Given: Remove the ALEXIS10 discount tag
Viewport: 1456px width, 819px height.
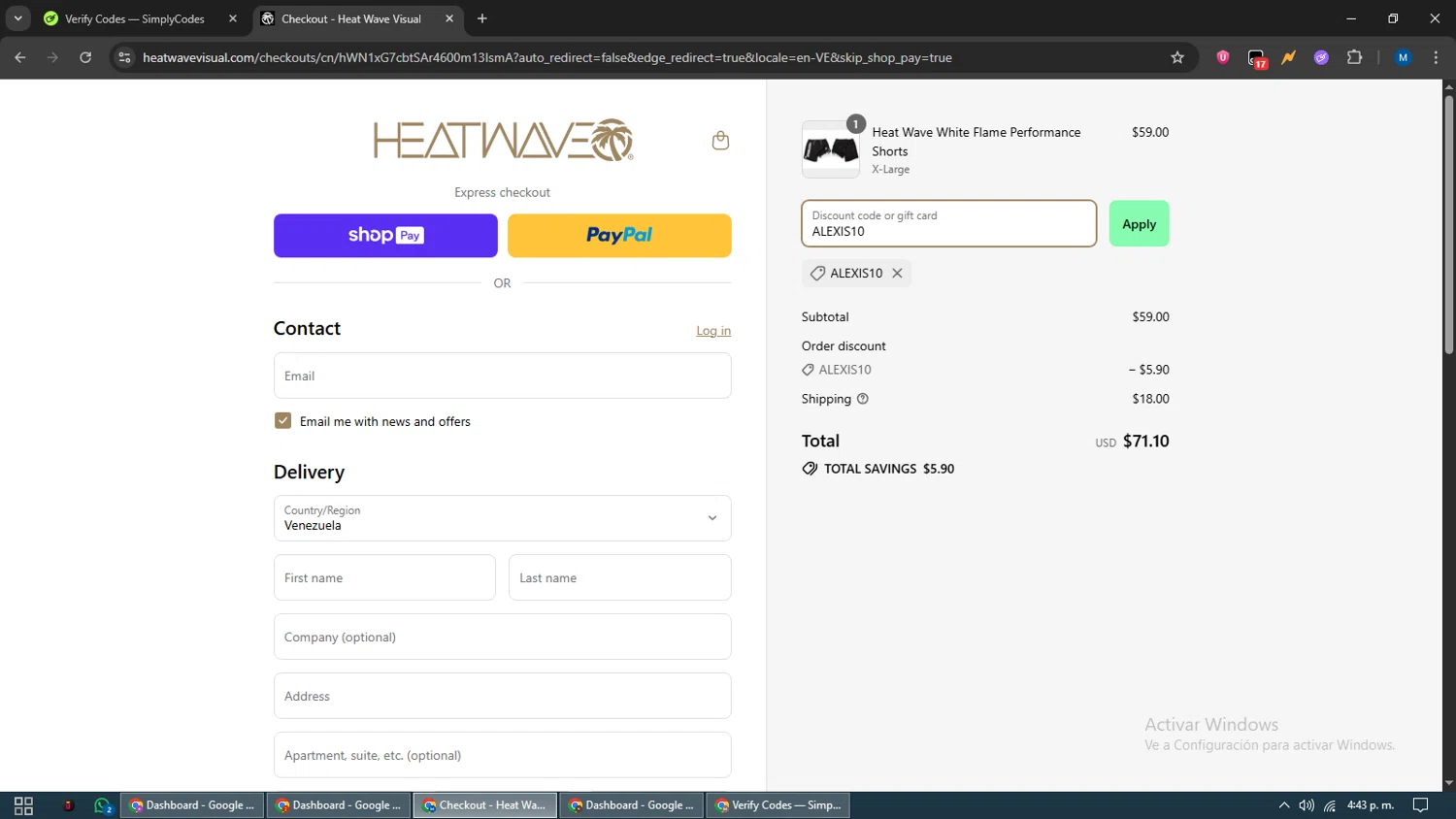Looking at the screenshot, I should click(897, 274).
